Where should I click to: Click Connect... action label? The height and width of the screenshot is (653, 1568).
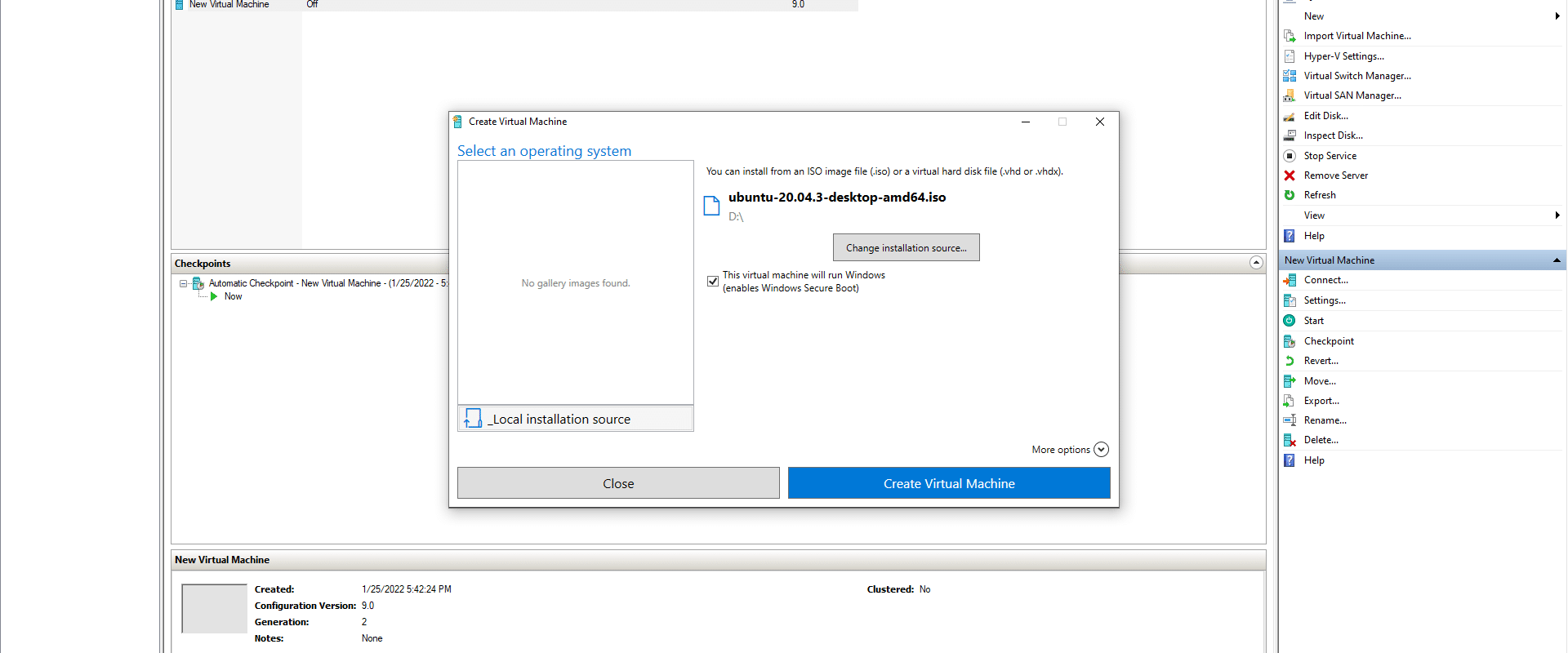coord(1325,280)
